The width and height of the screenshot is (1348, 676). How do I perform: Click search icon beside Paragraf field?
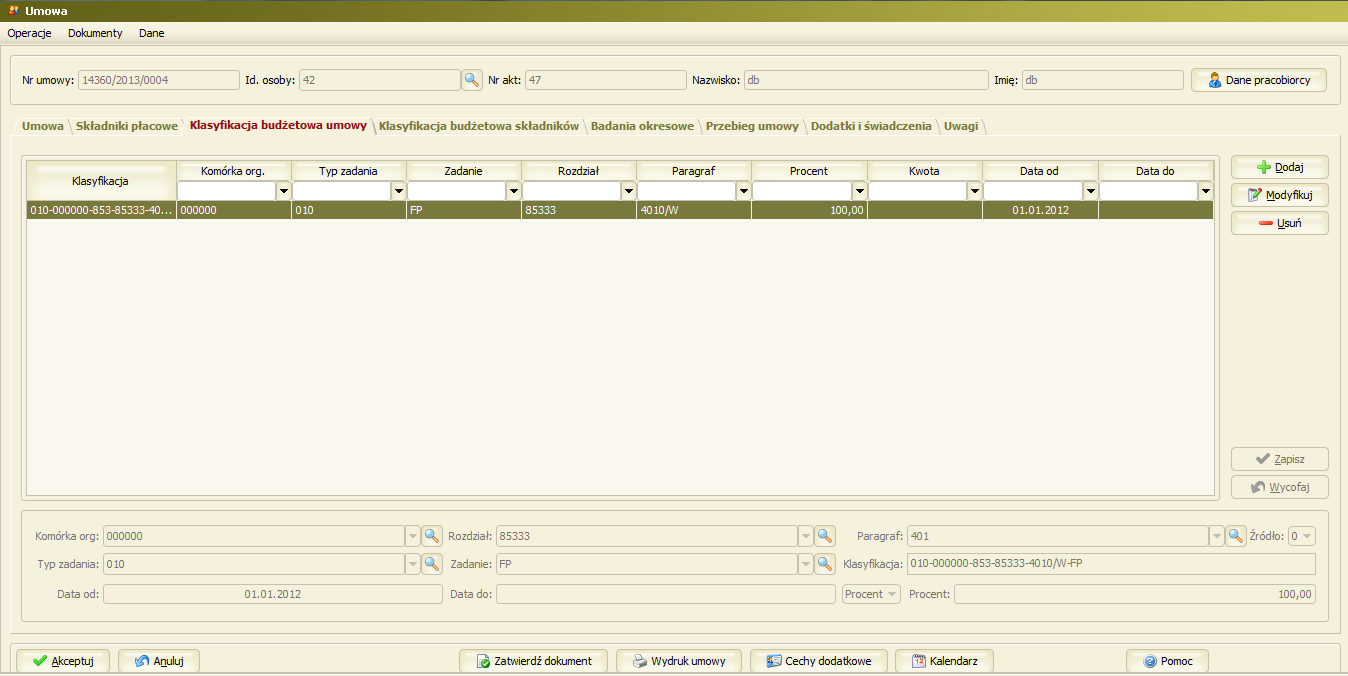(x=1236, y=536)
